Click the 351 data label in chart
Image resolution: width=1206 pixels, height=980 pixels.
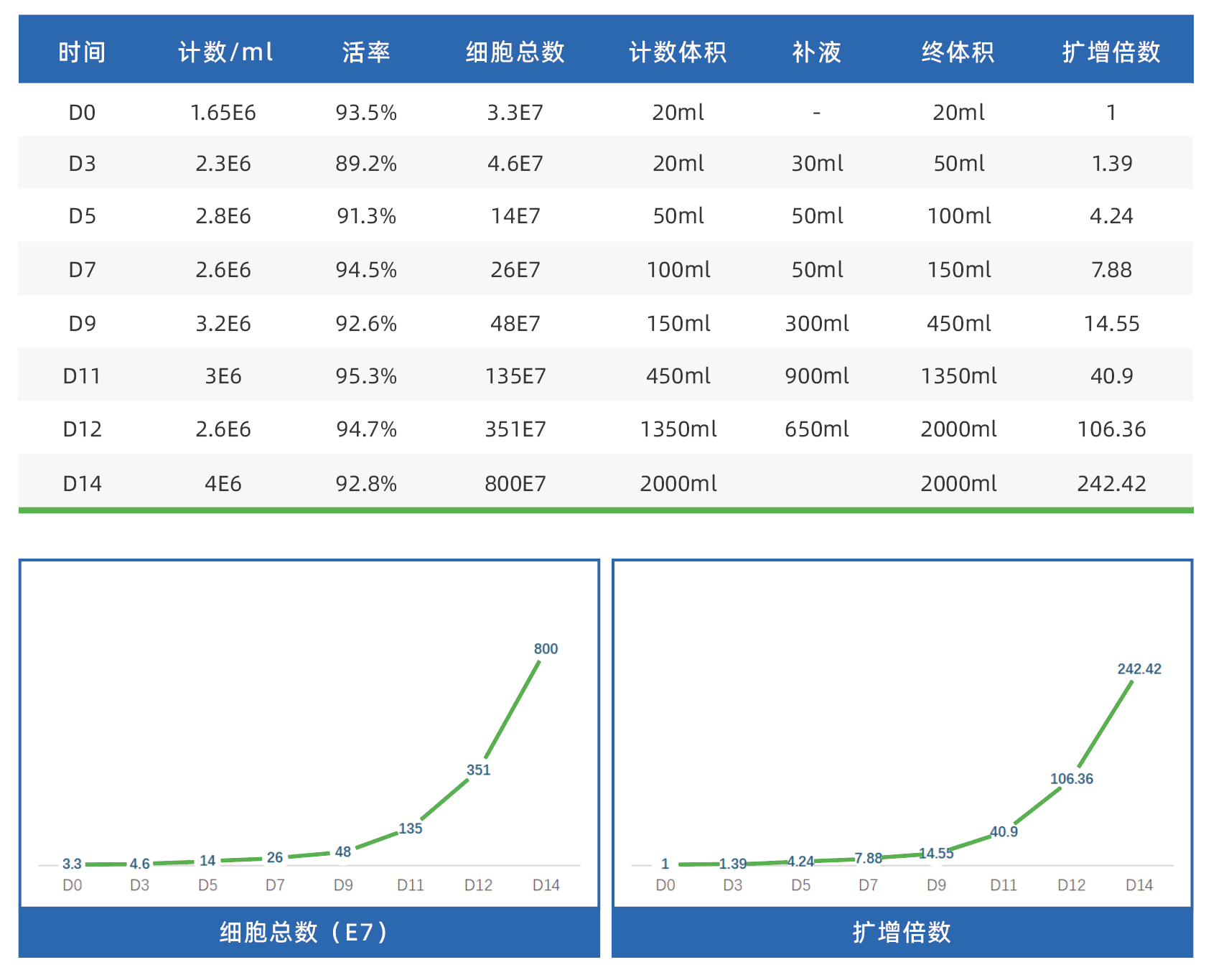click(x=478, y=770)
